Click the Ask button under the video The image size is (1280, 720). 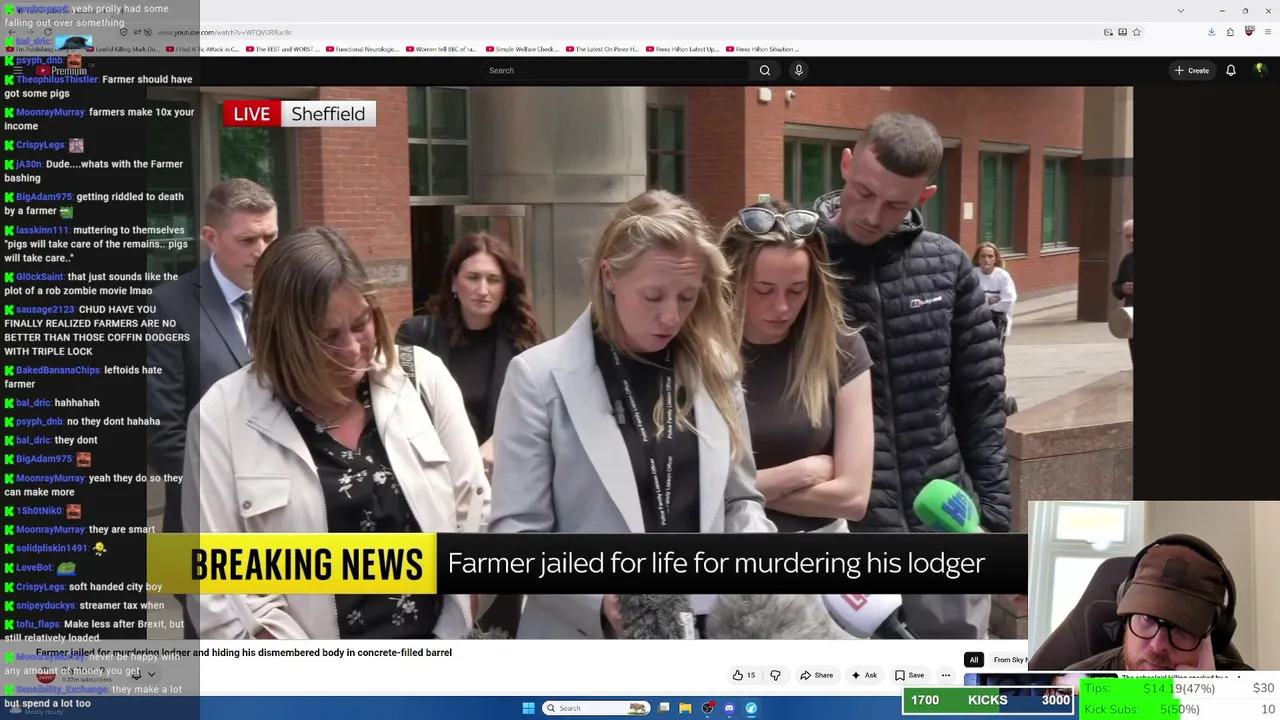pos(863,675)
